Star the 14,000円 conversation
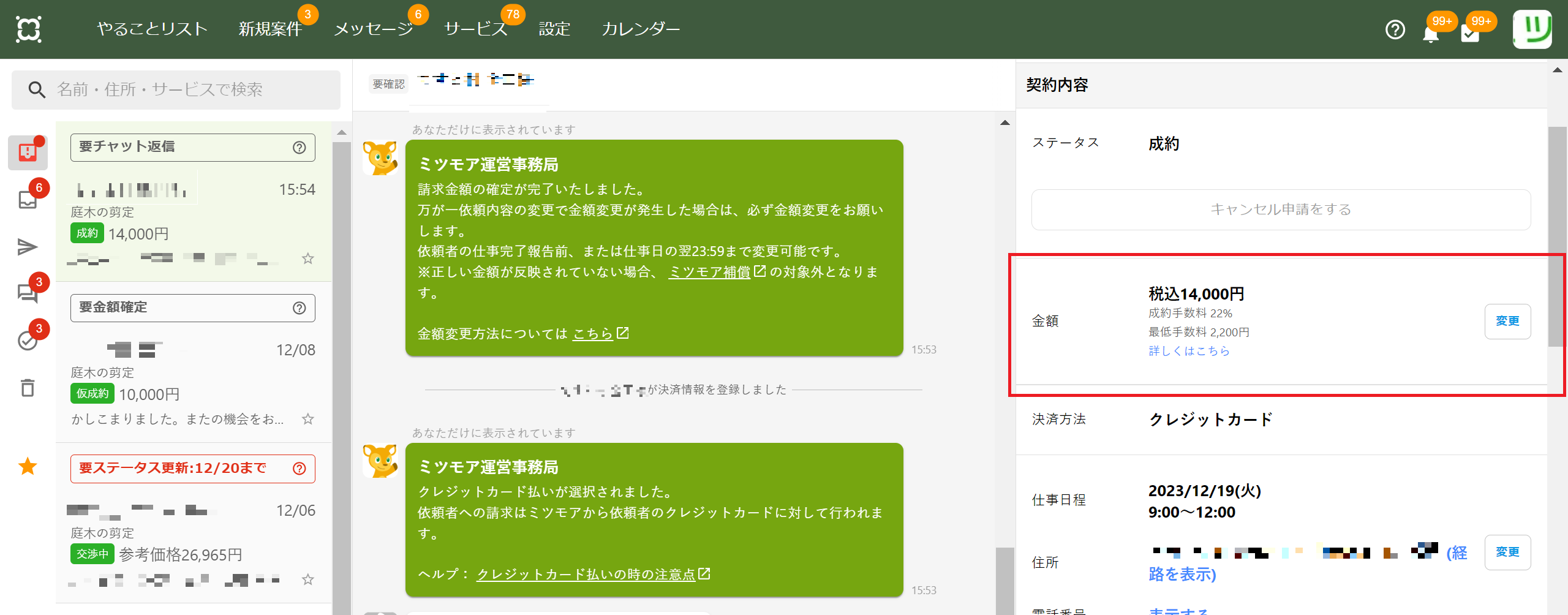 (308, 258)
